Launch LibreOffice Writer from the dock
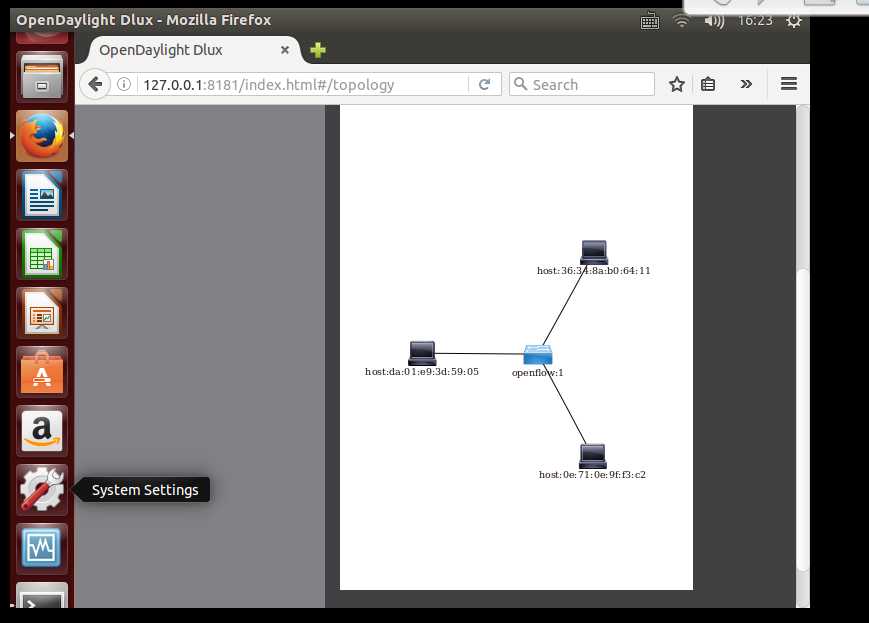 pyautogui.click(x=42, y=195)
